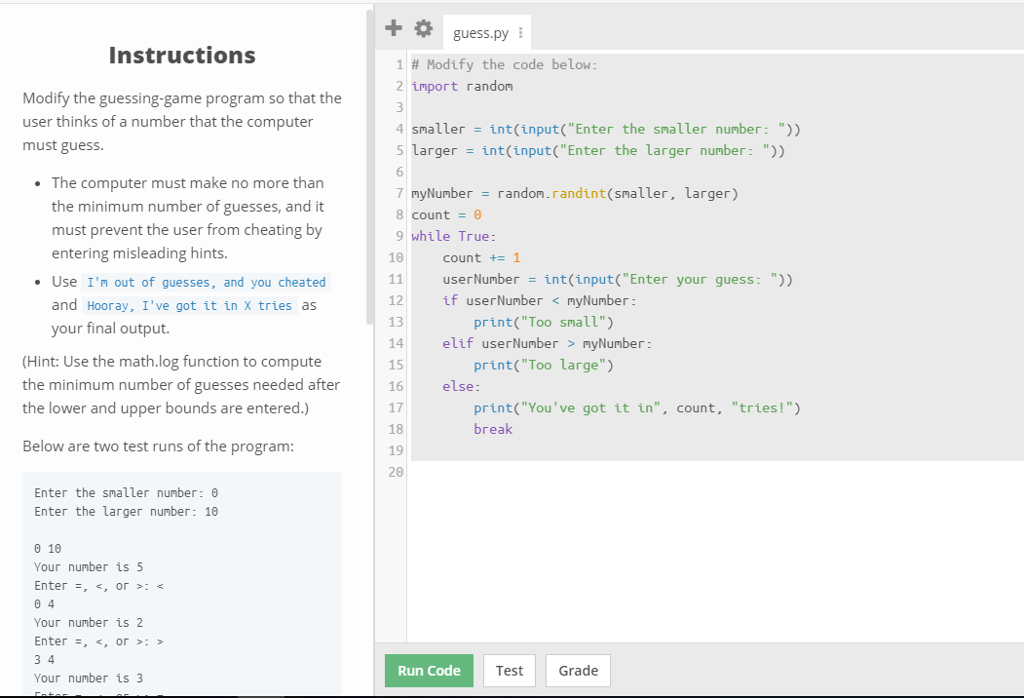Image resolution: width=1024 pixels, height=698 pixels.
Task: Click the 'if userNumber < myNumber' line
Action: pyautogui.click(x=539, y=300)
